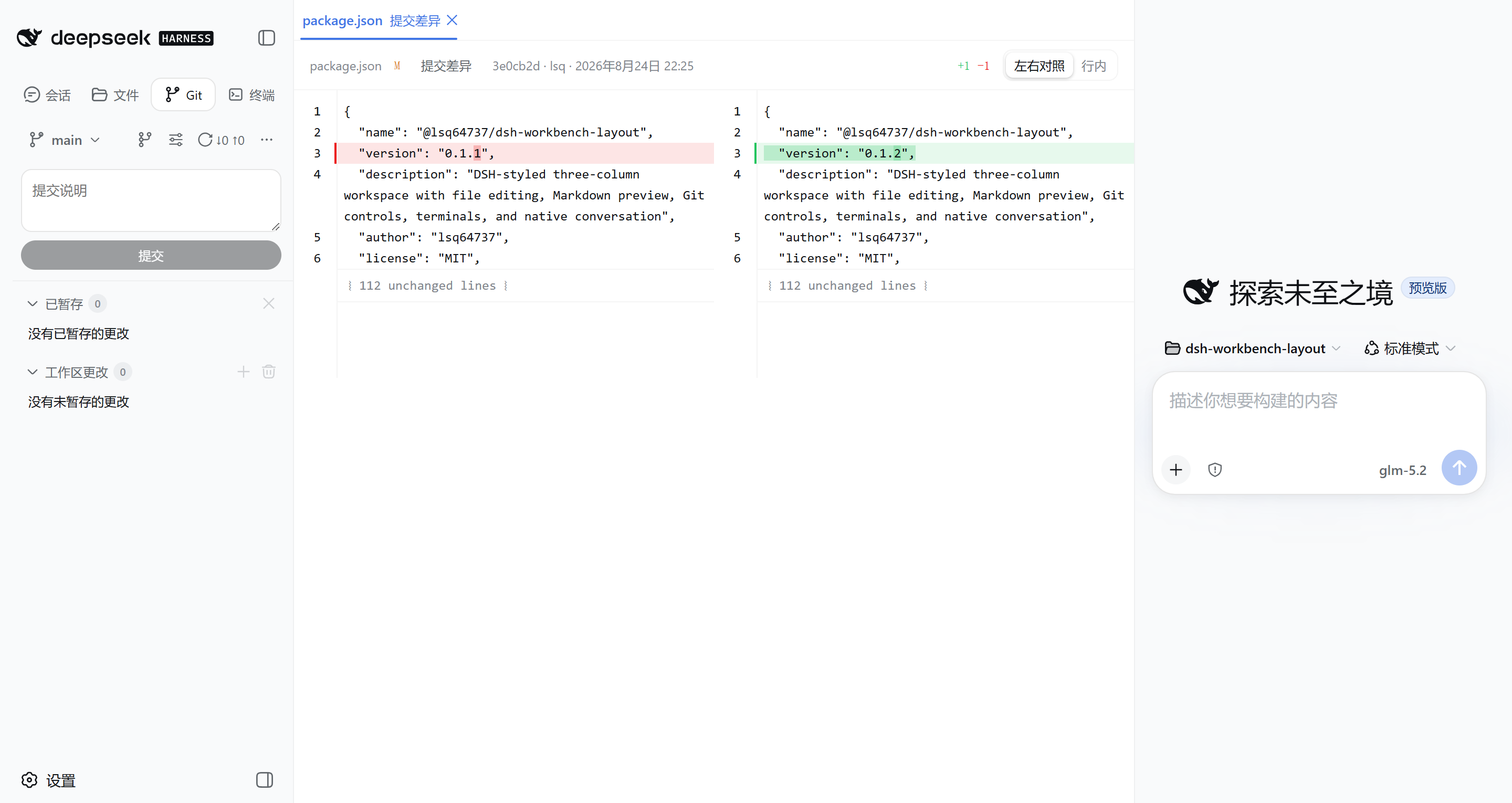Click the plus attach icon in prompt box

click(x=1175, y=470)
